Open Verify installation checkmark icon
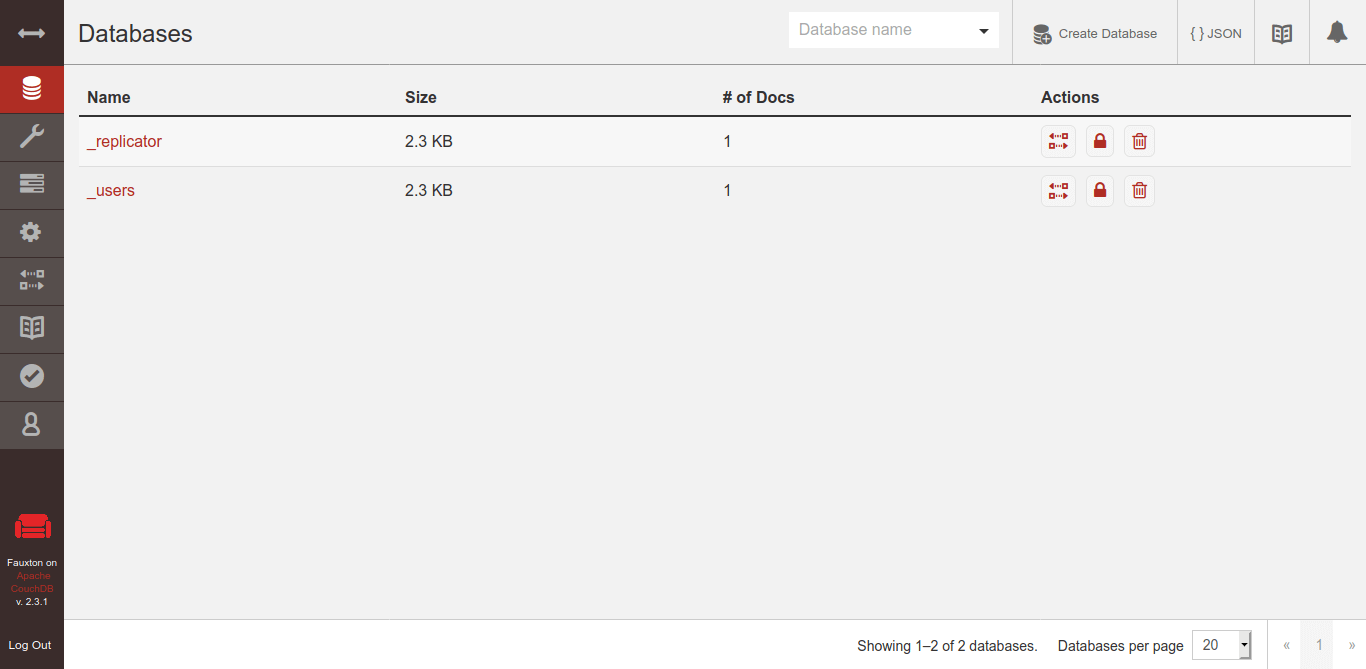1366x669 pixels. 32,376
